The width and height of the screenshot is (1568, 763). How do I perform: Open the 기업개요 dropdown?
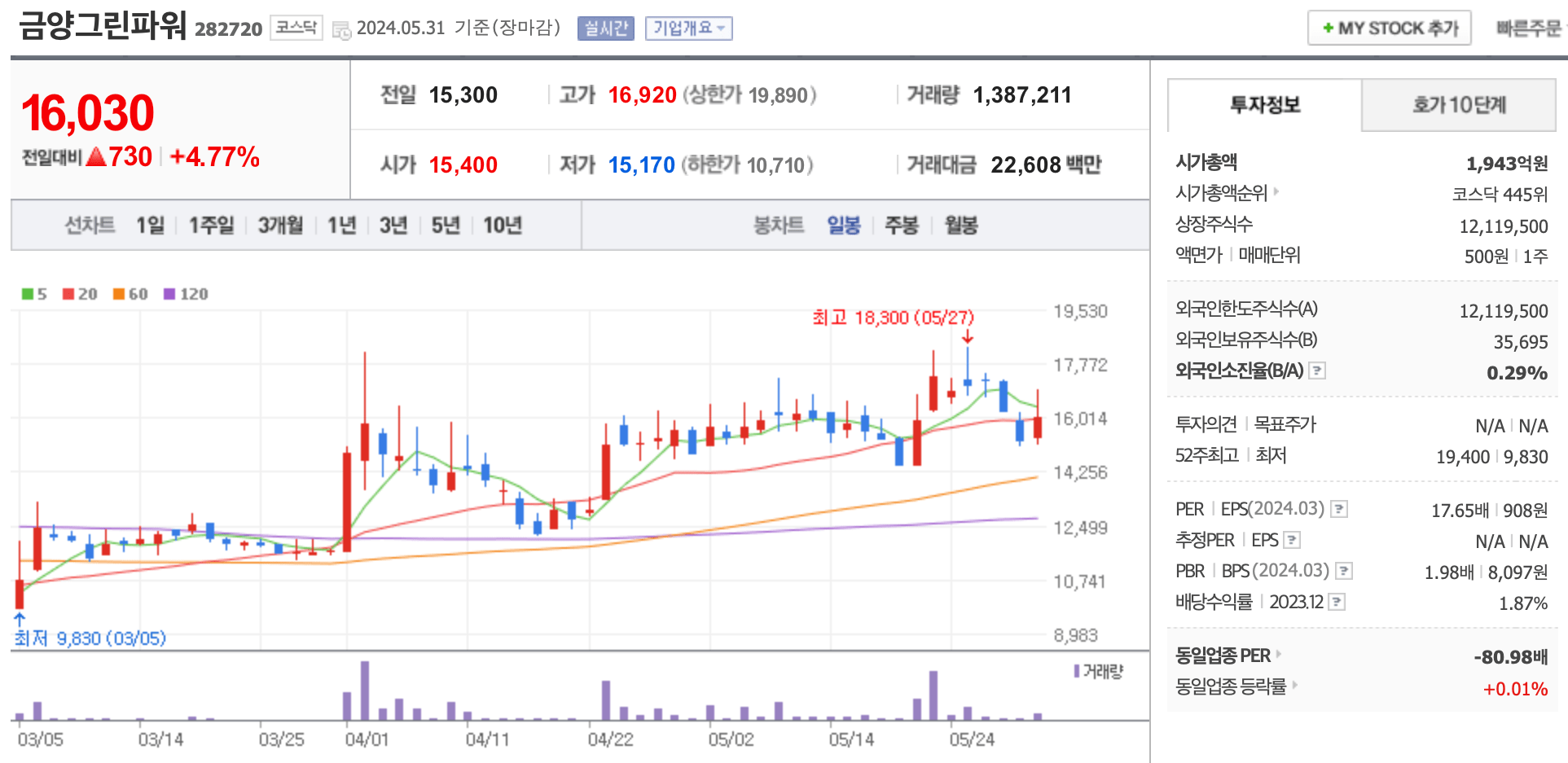(689, 29)
